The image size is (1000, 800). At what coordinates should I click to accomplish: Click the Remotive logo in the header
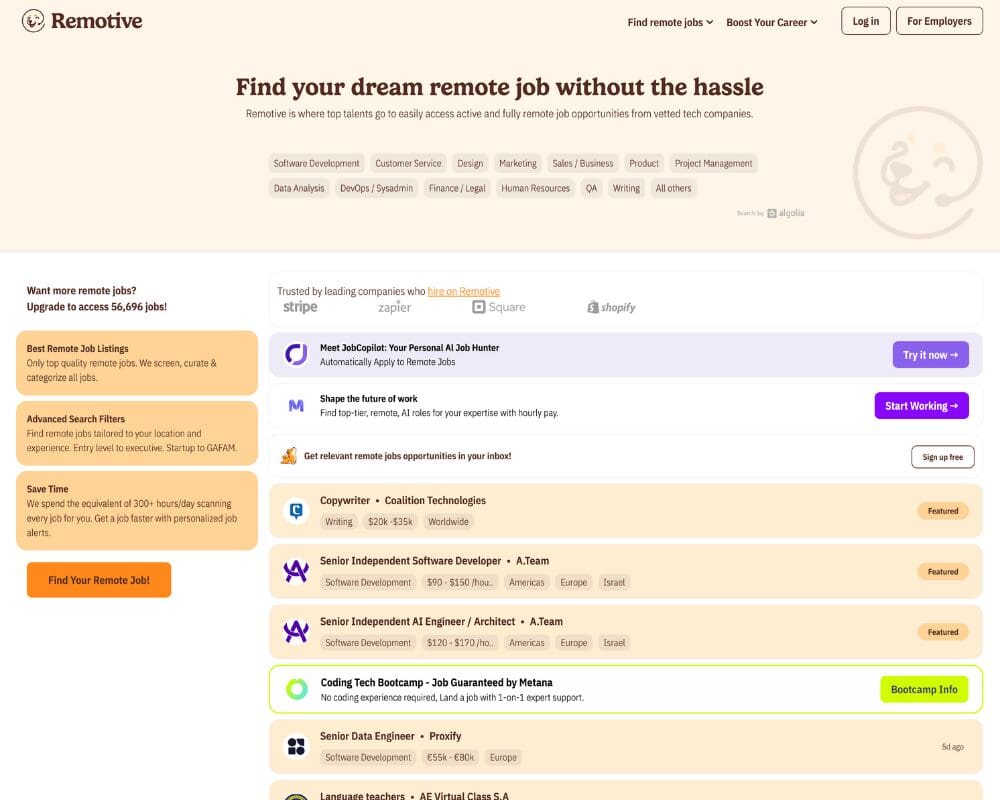(82, 21)
